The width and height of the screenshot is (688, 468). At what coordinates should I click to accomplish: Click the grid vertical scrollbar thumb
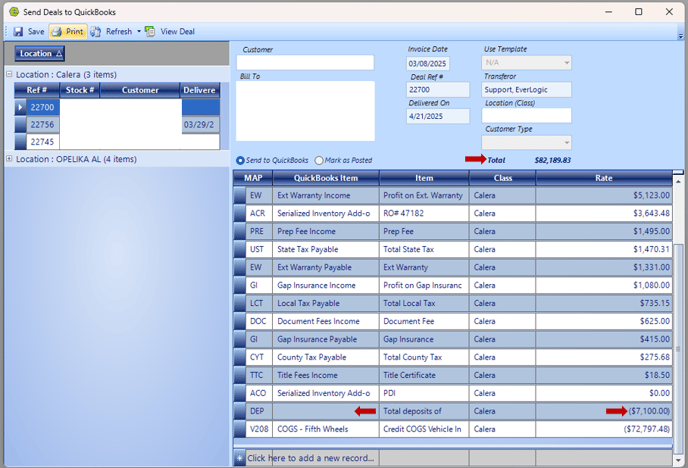pyautogui.click(x=678, y=347)
